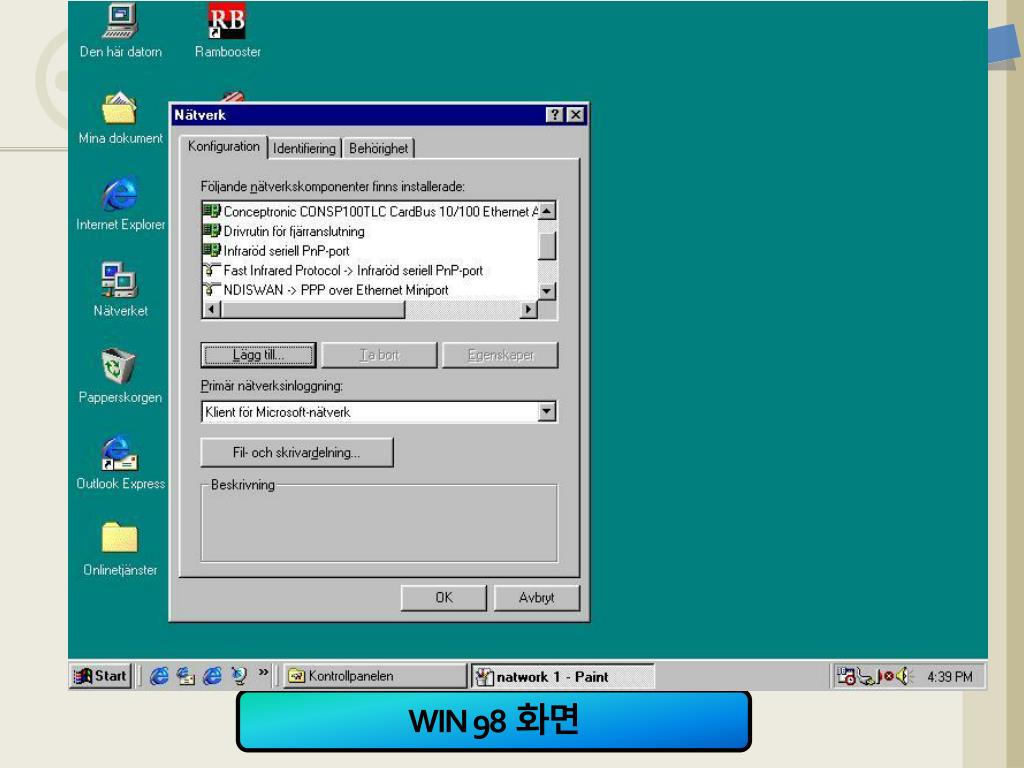Open the Start menu
Screen dimensions: 1024x768
pos(100,676)
